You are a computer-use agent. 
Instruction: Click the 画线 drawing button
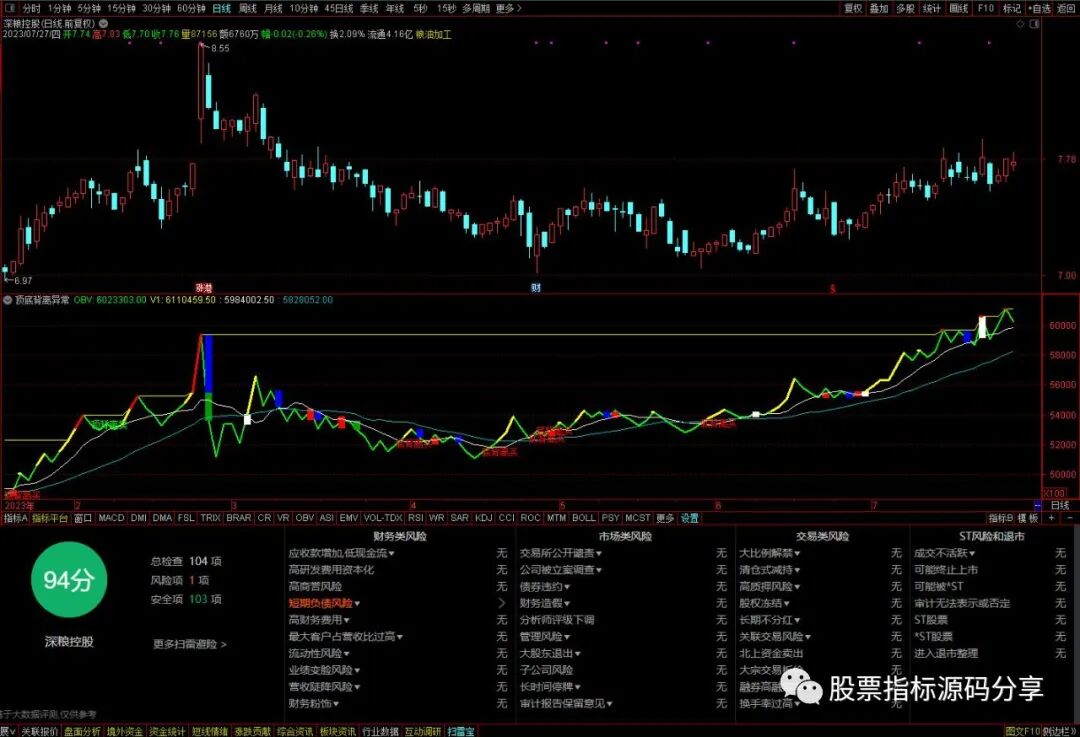(x=959, y=8)
